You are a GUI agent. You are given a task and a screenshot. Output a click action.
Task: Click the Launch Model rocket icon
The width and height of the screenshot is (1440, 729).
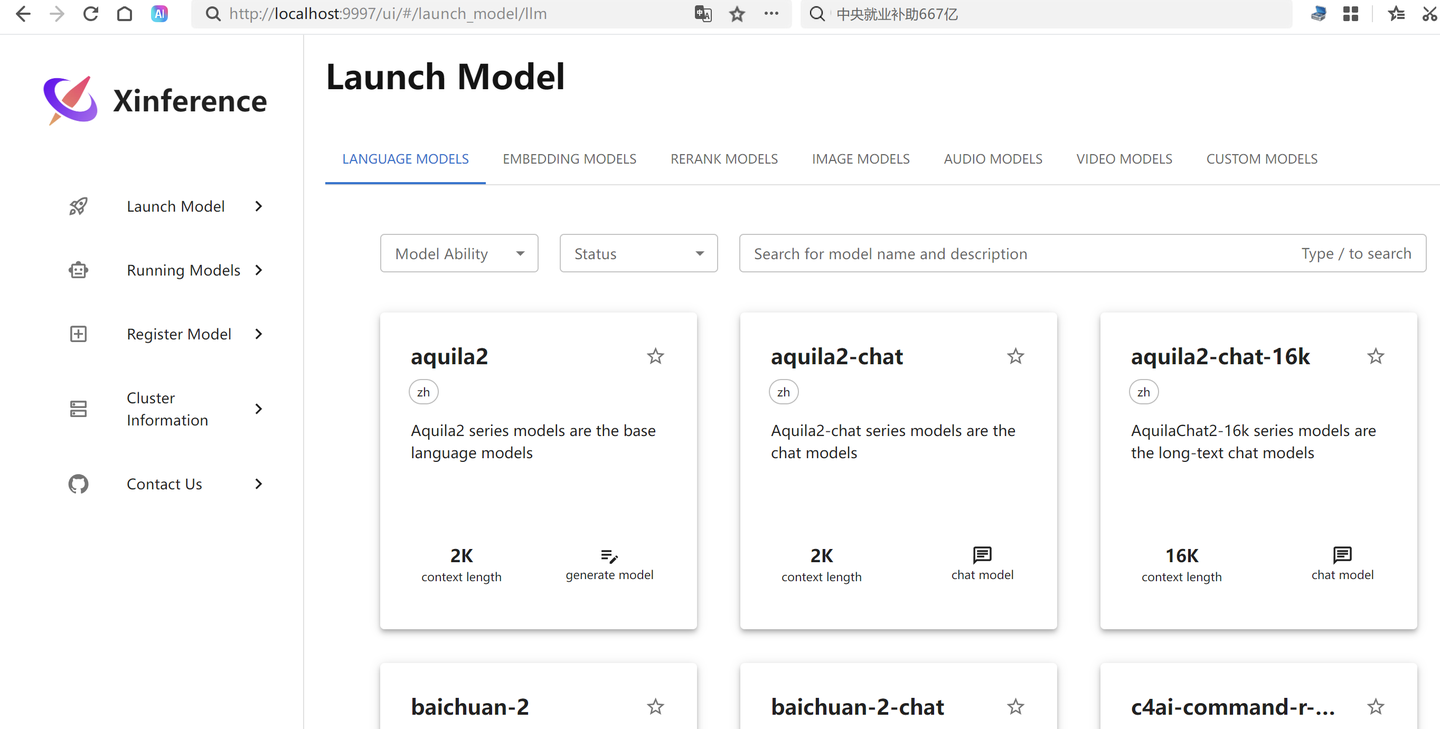(x=78, y=206)
